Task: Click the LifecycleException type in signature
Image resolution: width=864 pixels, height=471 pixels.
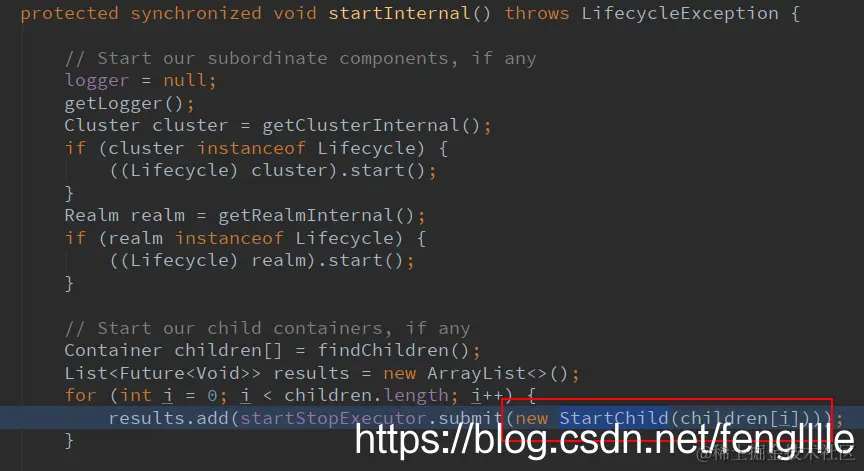Action: coord(680,13)
